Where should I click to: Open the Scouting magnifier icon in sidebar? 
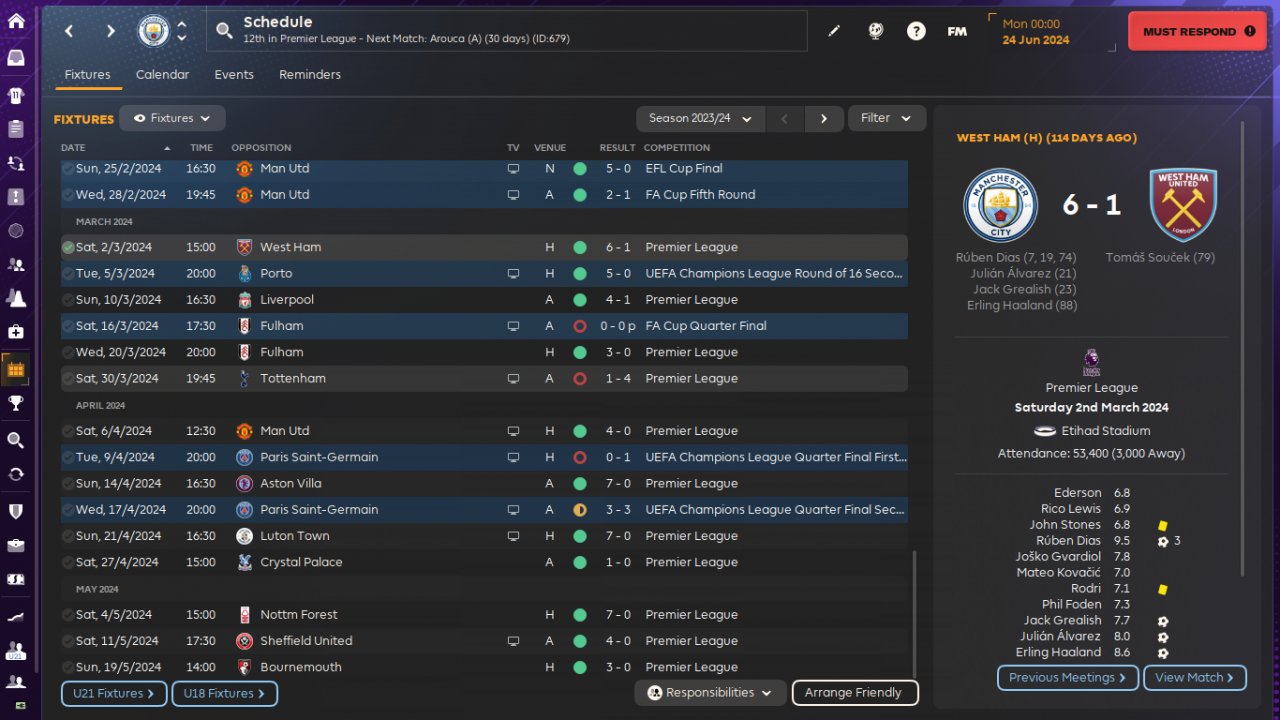(x=16, y=440)
